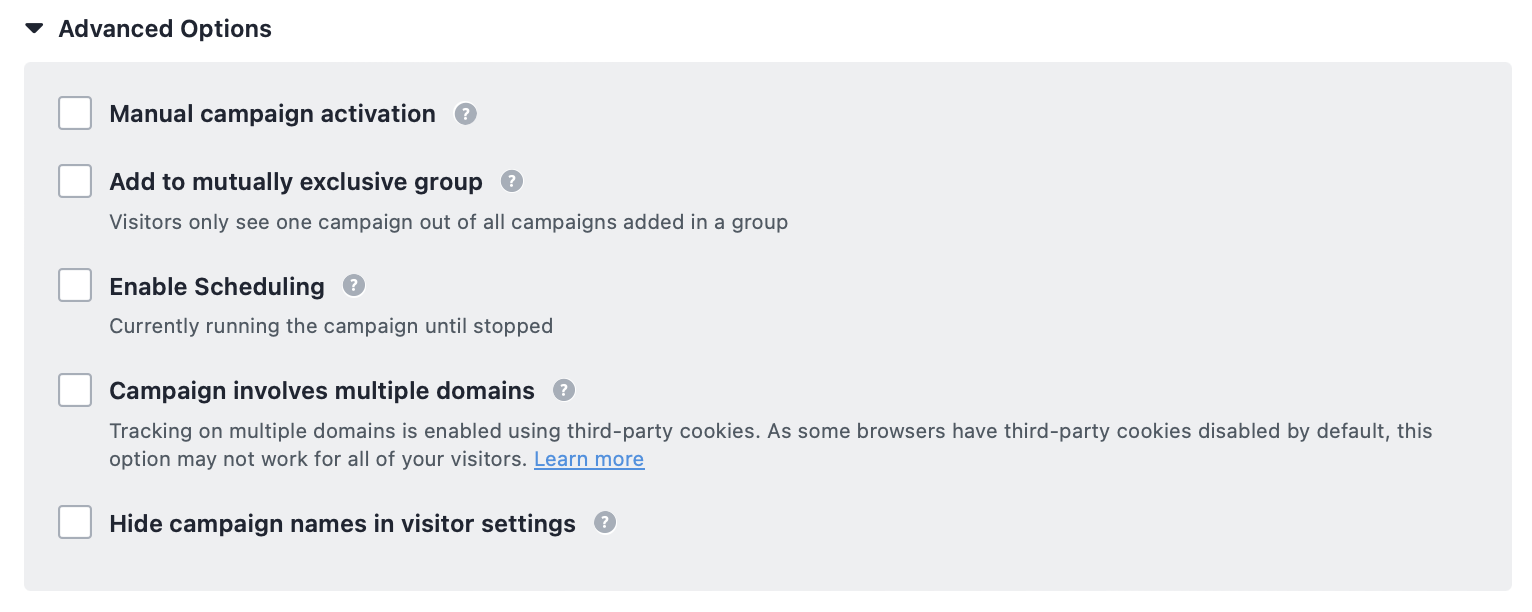
Task: Tick the Manual campaign activation checkbox
Action: [x=75, y=113]
